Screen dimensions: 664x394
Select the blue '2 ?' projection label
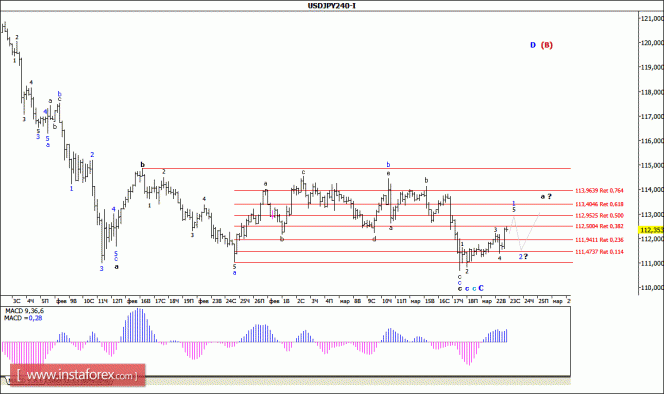coord(523,256)
